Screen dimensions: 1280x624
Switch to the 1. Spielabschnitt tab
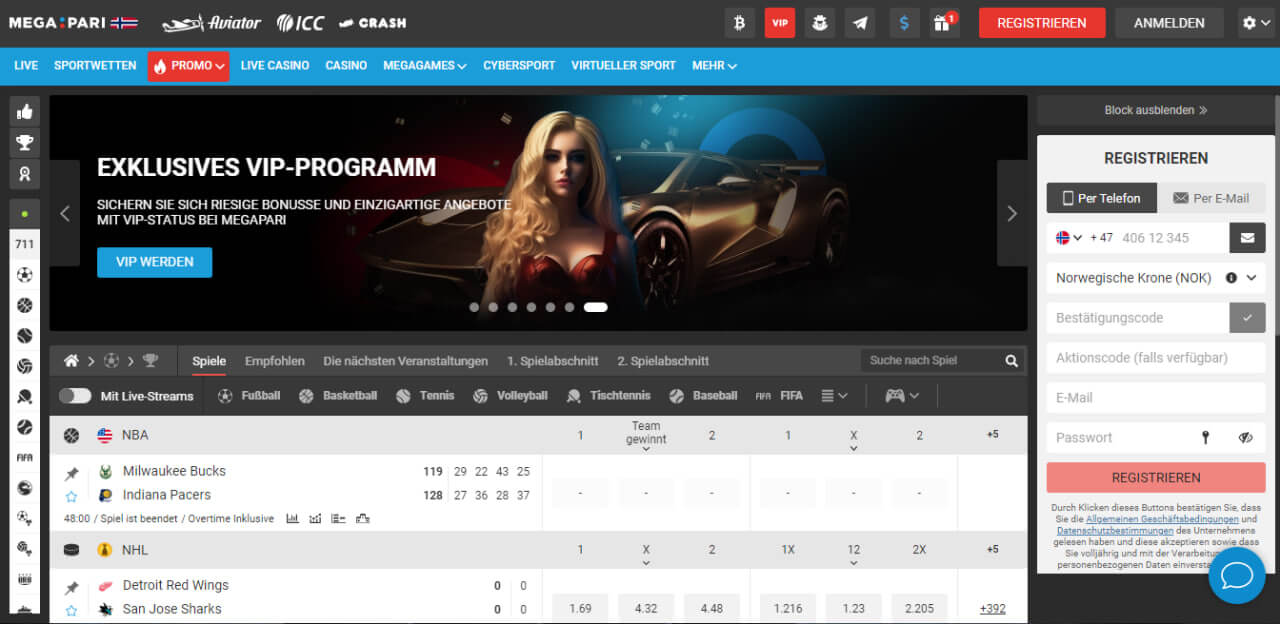click(x=553, y=361)
